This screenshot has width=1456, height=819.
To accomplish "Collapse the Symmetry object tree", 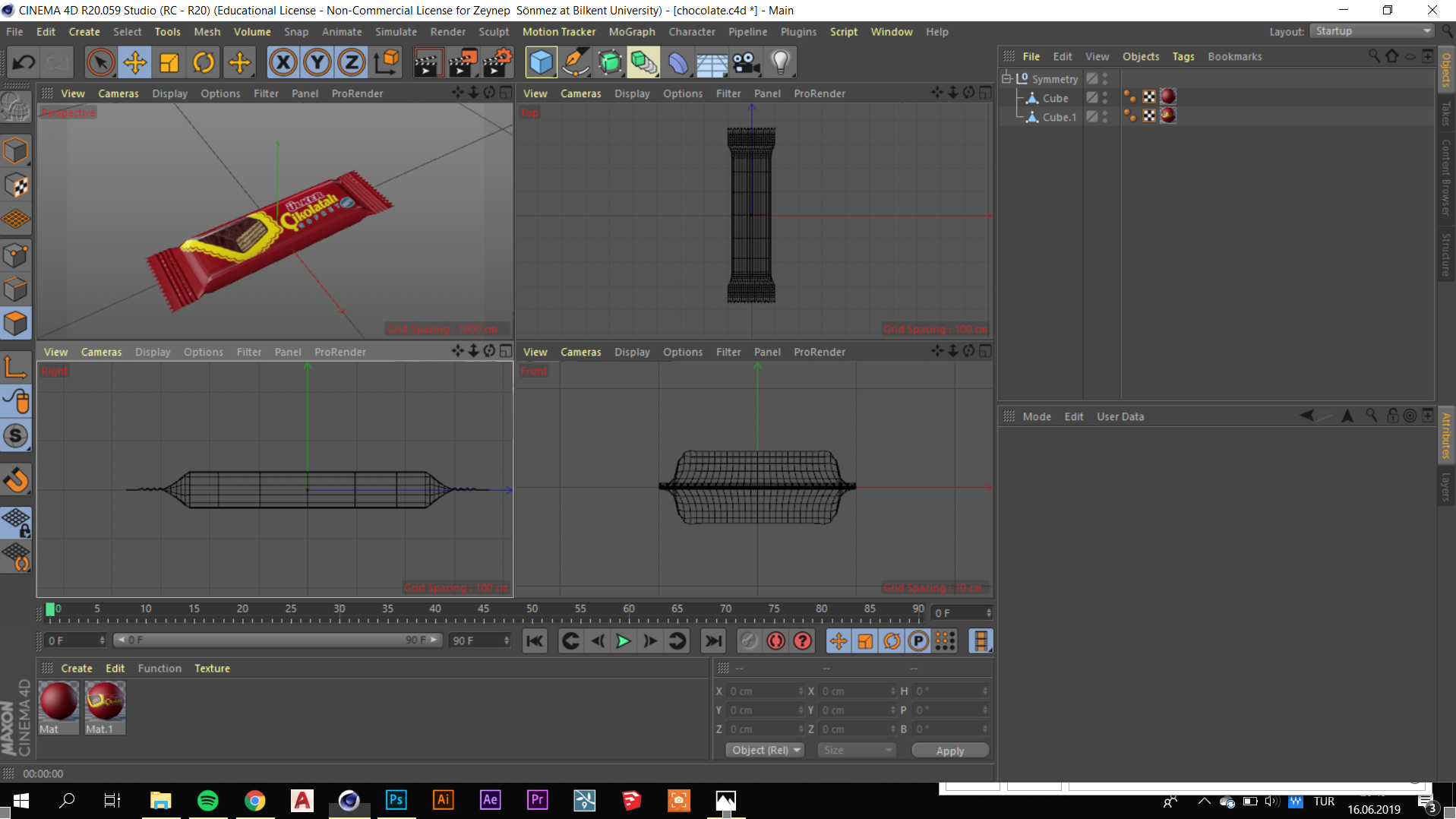I will point(1006,78).
